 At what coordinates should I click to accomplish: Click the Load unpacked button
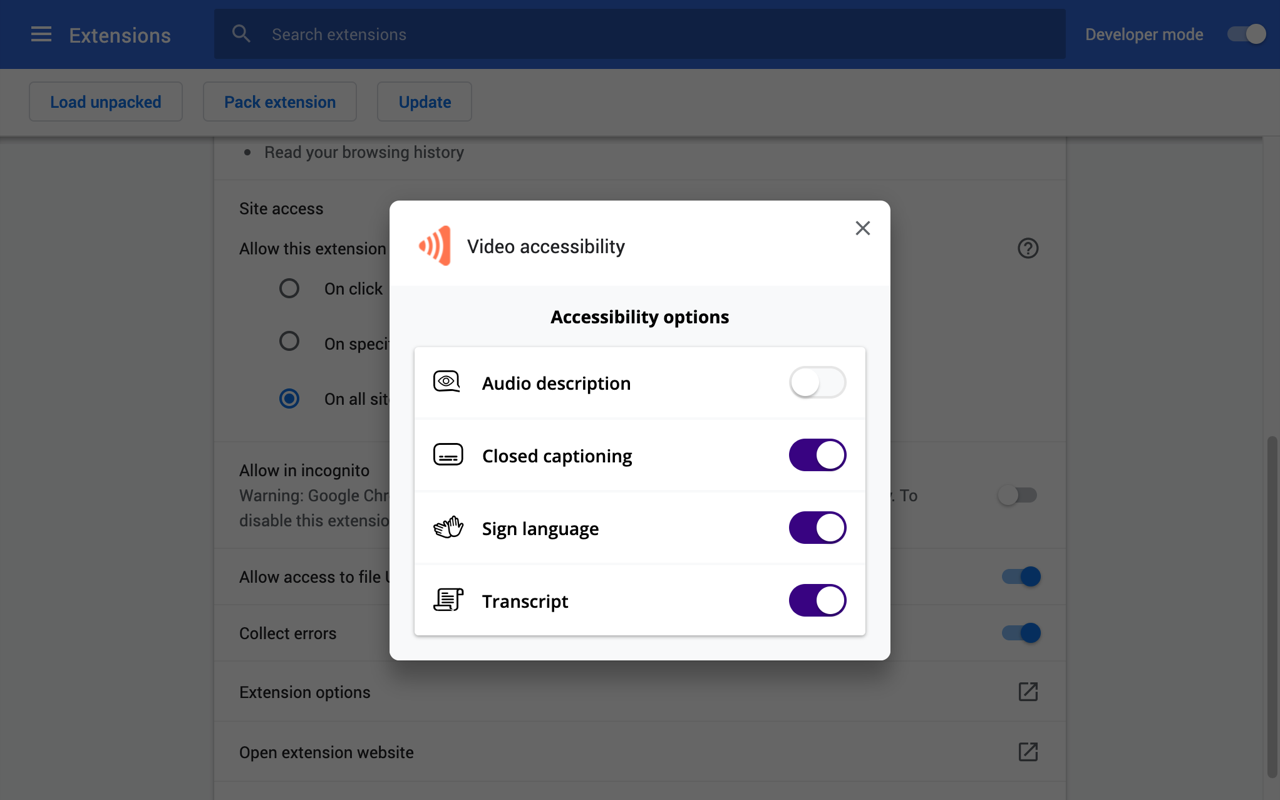pos(105,101)
